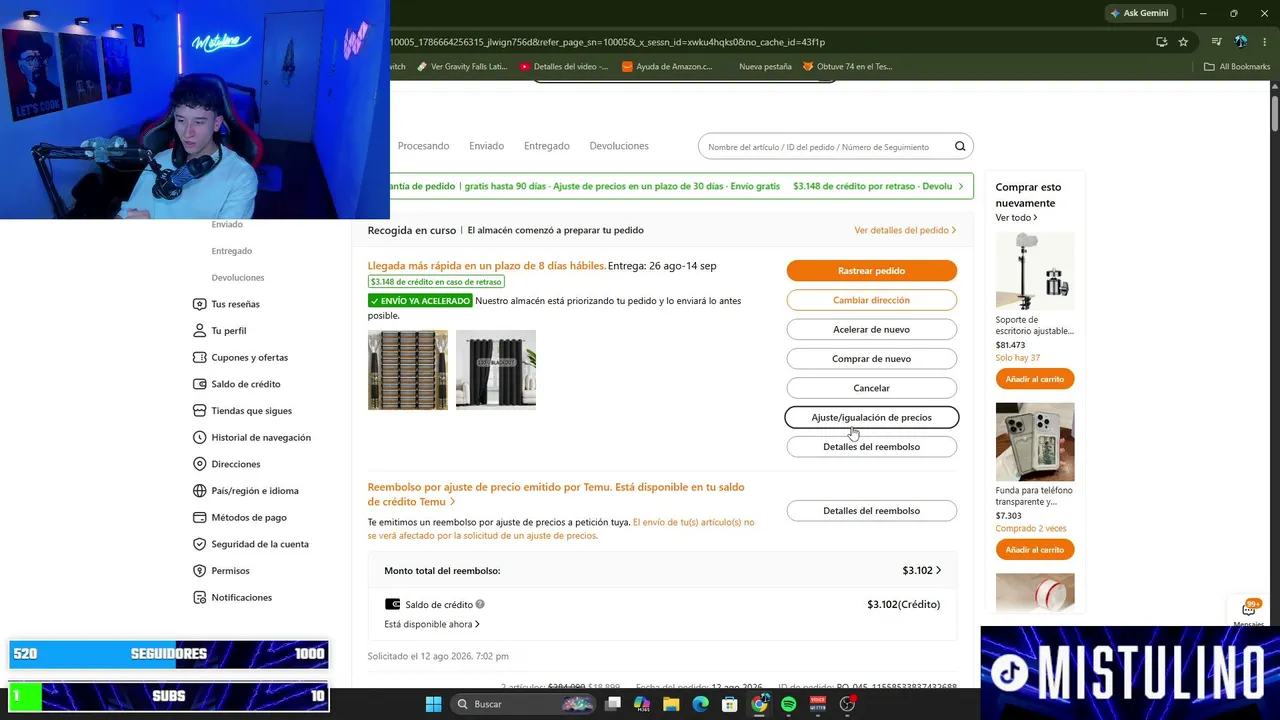
Task: Open the Reembolso por ajuste de precio link
Action: [x=556, y=494]
